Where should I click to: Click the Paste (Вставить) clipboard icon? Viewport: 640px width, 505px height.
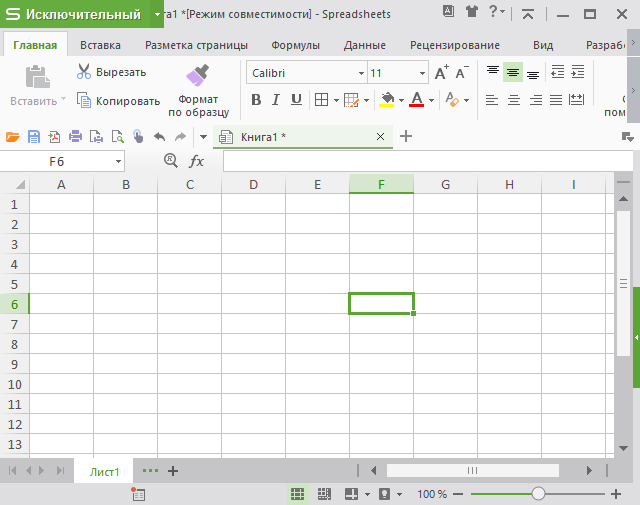pos(38,77)
